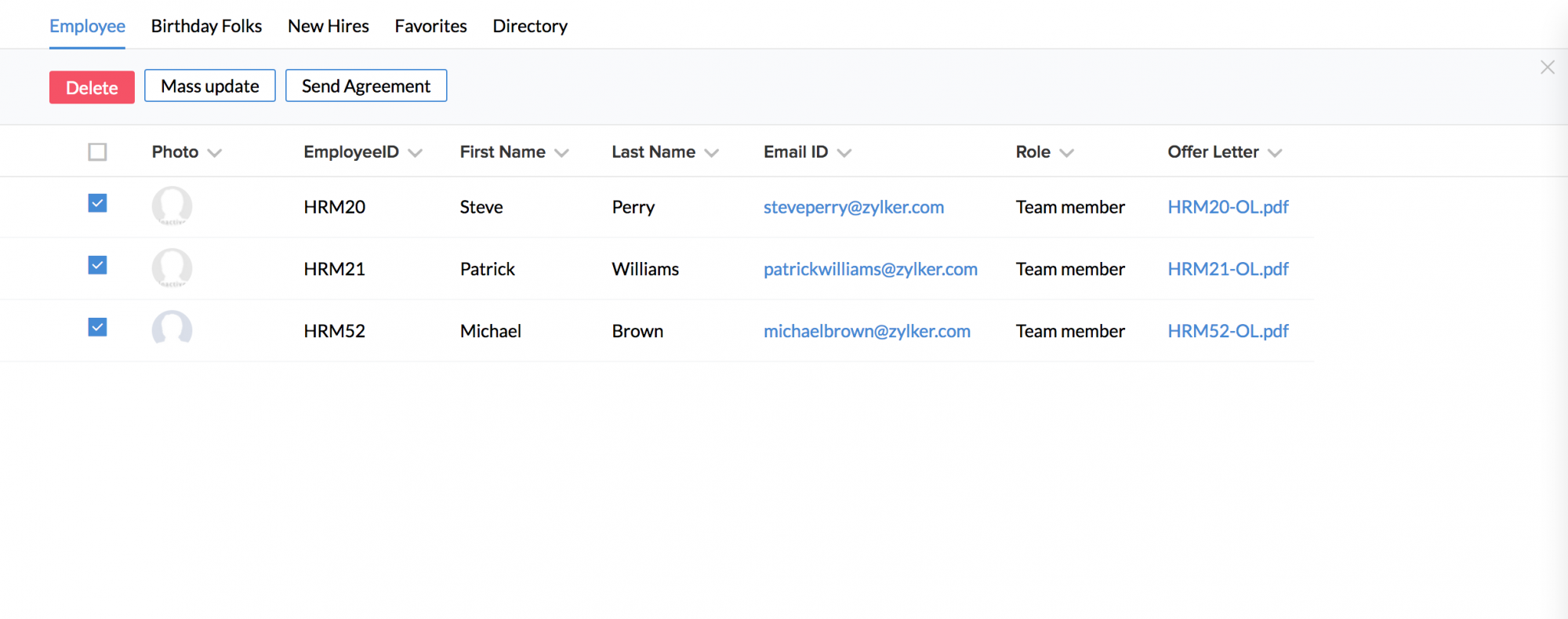
Task: Tick the select-all header checkbox
Action: point(97,151)
